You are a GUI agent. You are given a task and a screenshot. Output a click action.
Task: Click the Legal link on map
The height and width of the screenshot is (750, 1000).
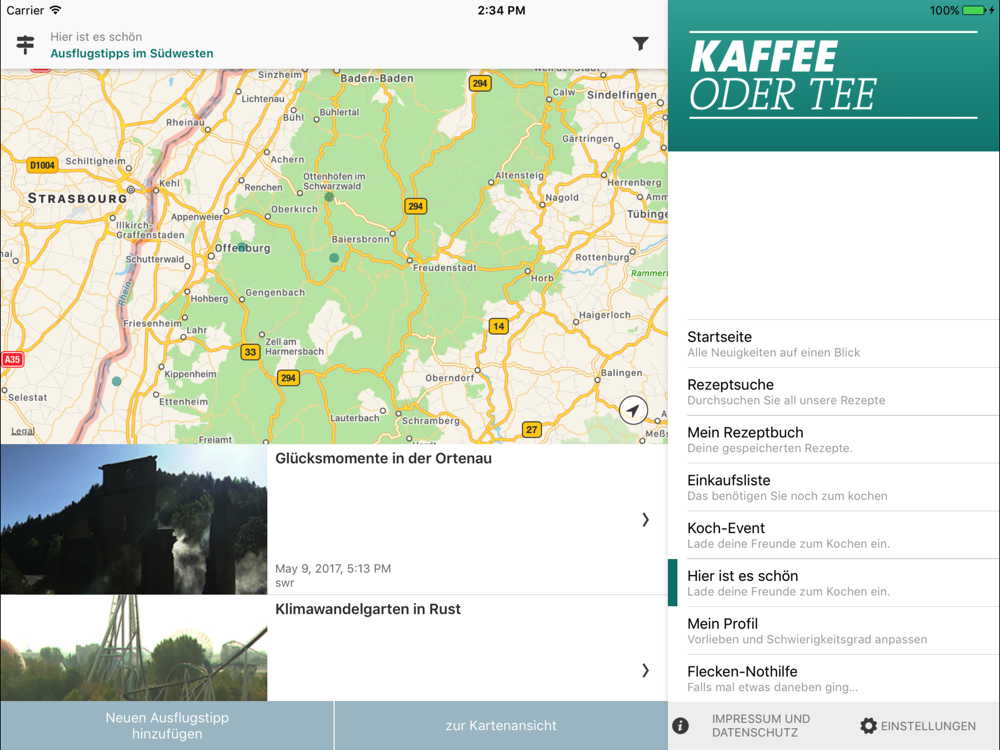pyautogui.click(x=22, y=431)
